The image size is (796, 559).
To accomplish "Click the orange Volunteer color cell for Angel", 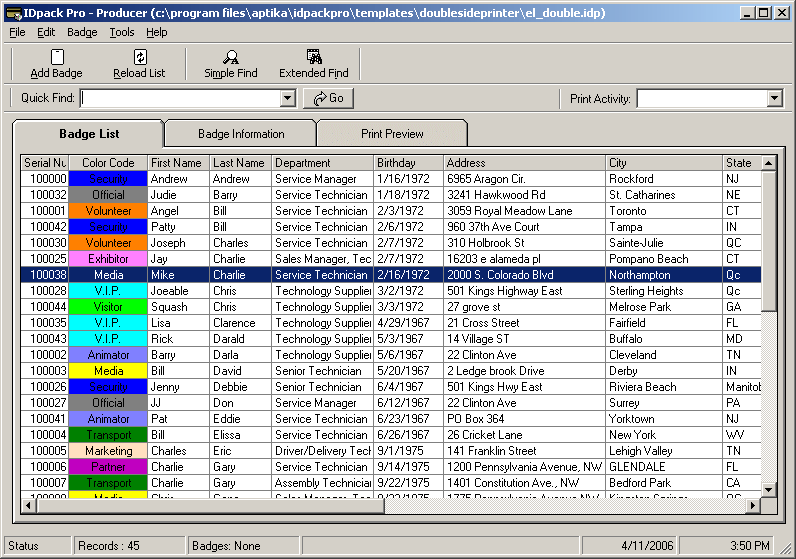I will 108,211.
